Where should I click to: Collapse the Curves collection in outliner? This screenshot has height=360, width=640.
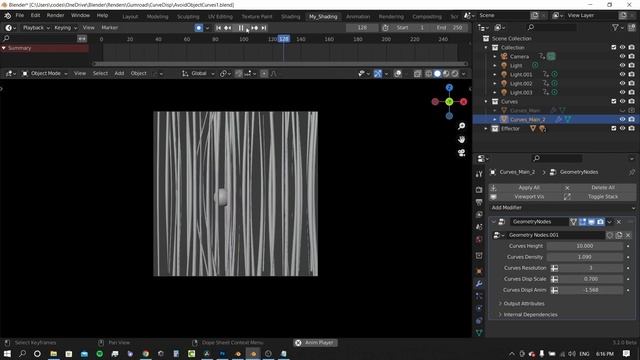coord(486,101)
